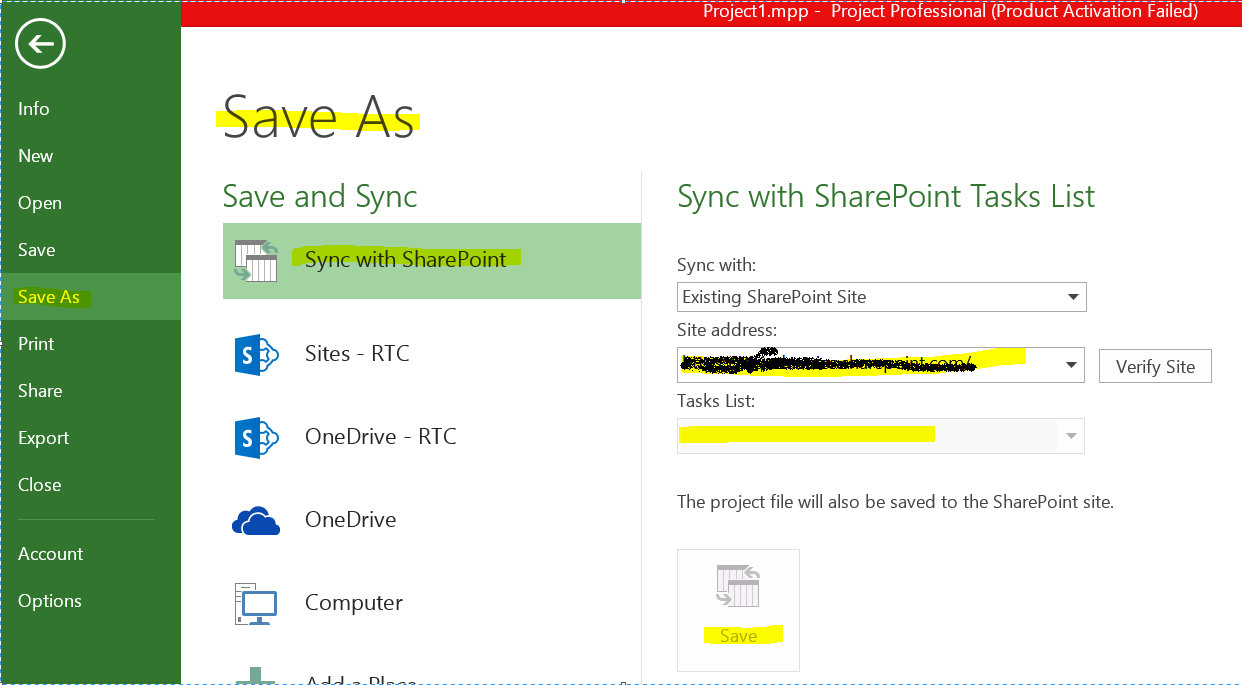This screenshot has width=1242, height=685.
Task: Select the plain OneDrive location label
Action: [350, 520]
